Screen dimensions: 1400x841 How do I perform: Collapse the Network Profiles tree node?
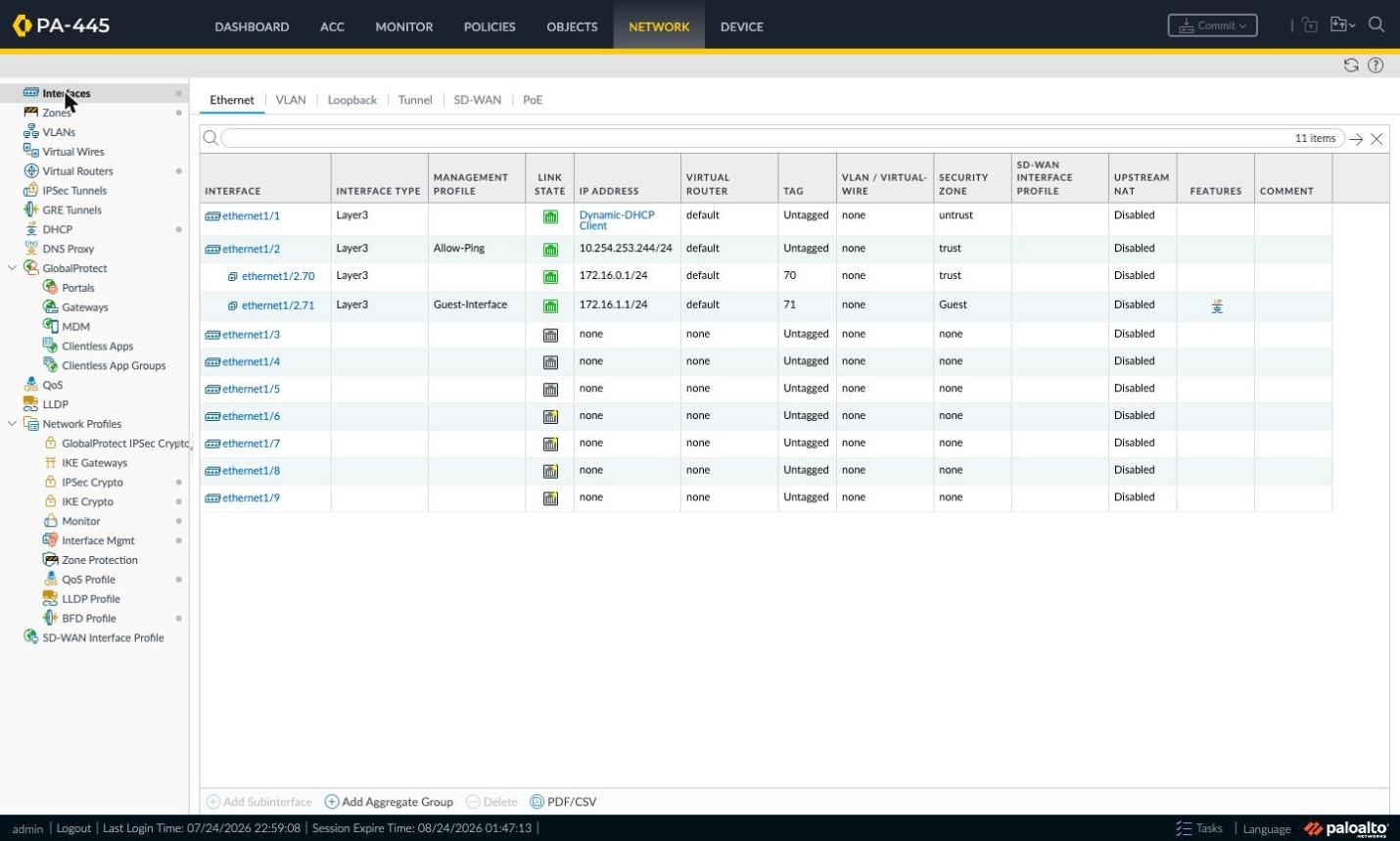(x=12, y=424)
